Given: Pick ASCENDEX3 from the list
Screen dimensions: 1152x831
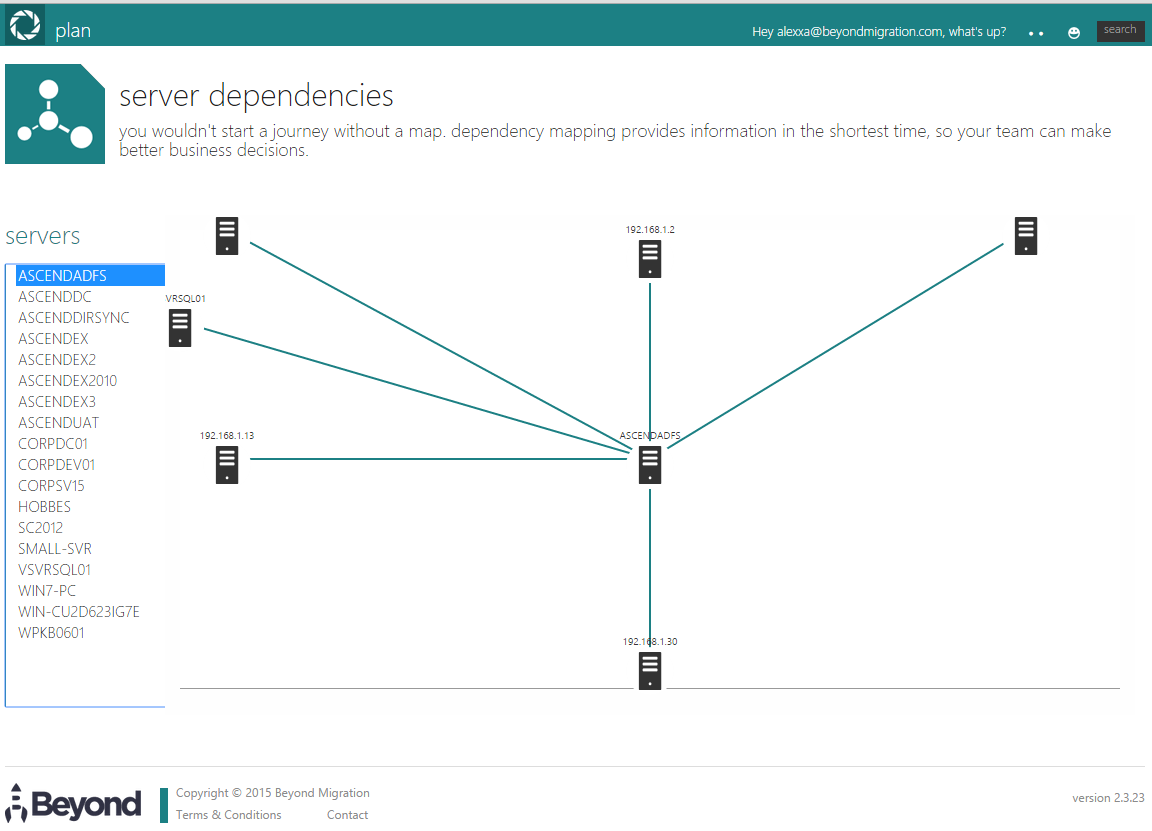Looking at the screenshot, I should coord(57,402).
